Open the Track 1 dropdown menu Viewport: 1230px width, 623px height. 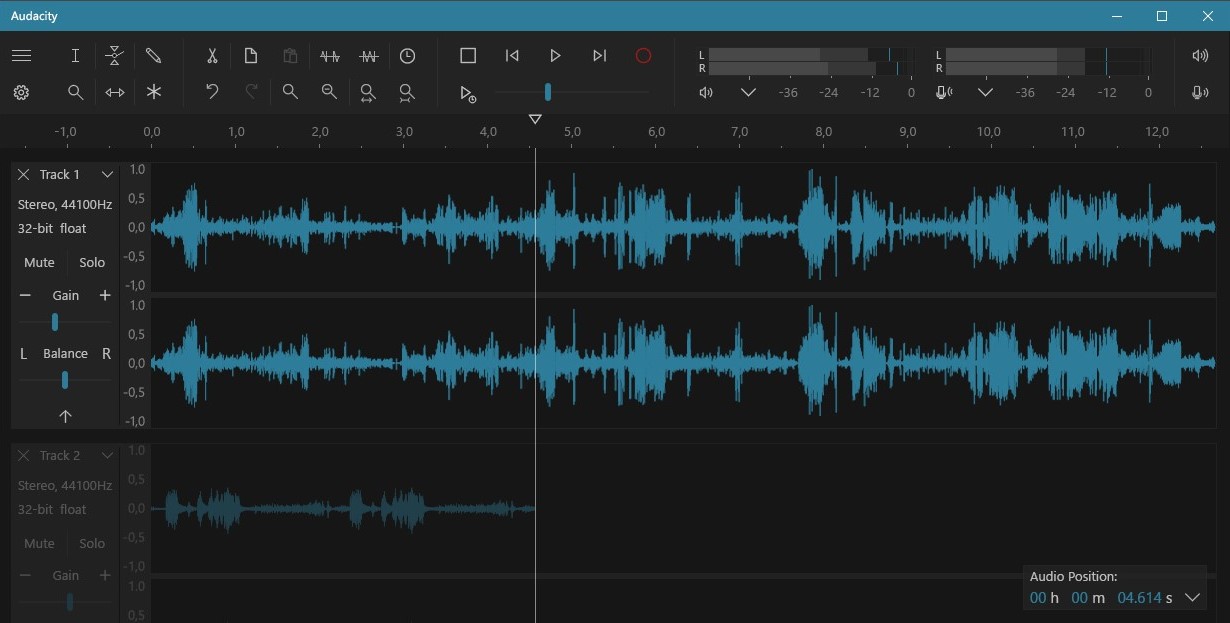coord(107,174)
